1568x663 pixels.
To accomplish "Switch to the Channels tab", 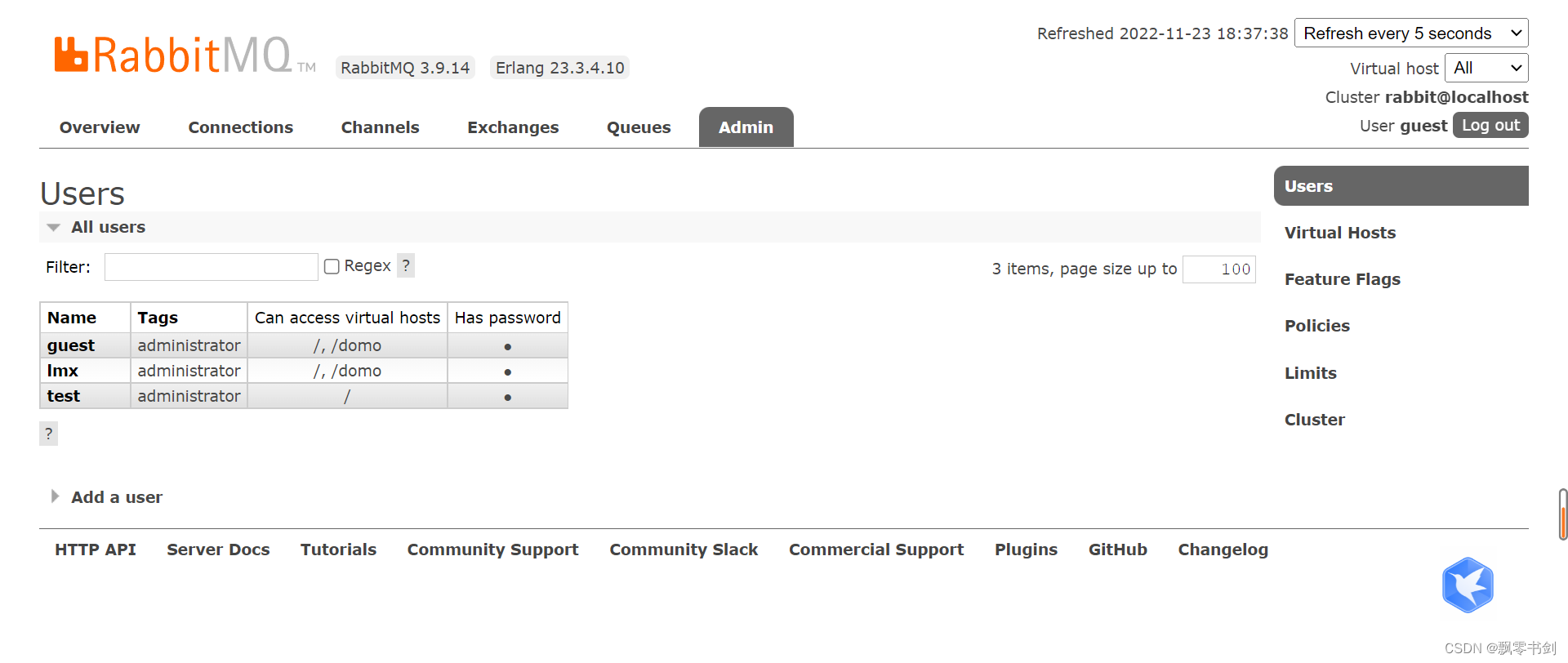I will click(380, 127).
